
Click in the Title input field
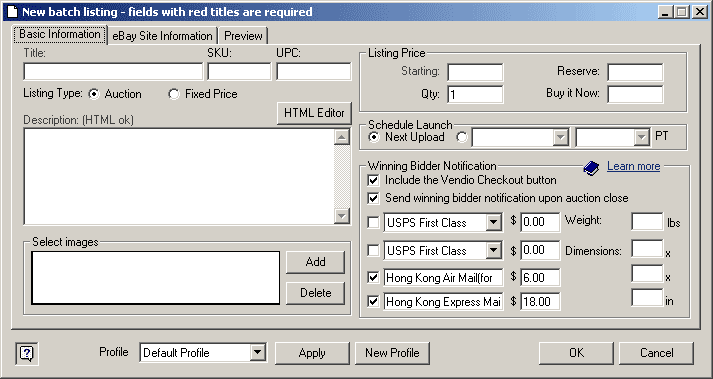coord(113,72)
